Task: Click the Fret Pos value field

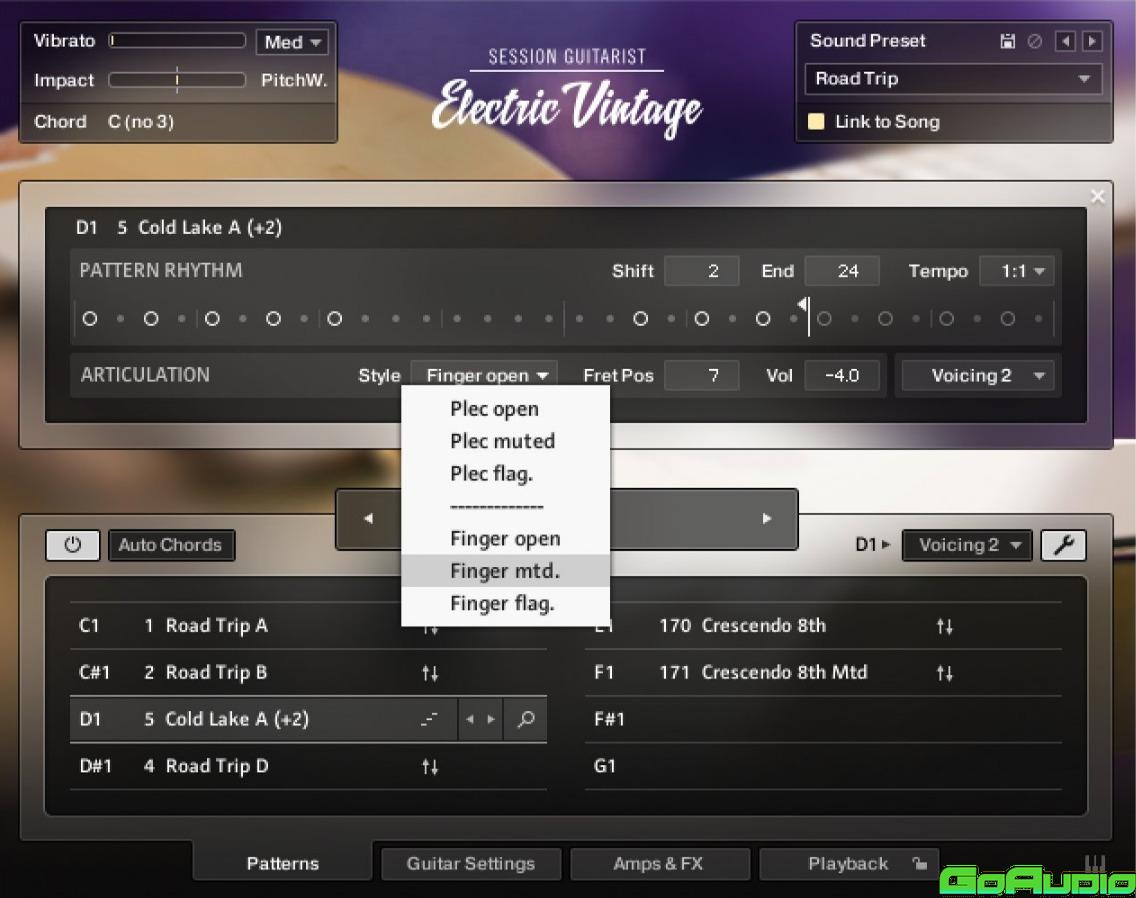Action: point(701,375)
